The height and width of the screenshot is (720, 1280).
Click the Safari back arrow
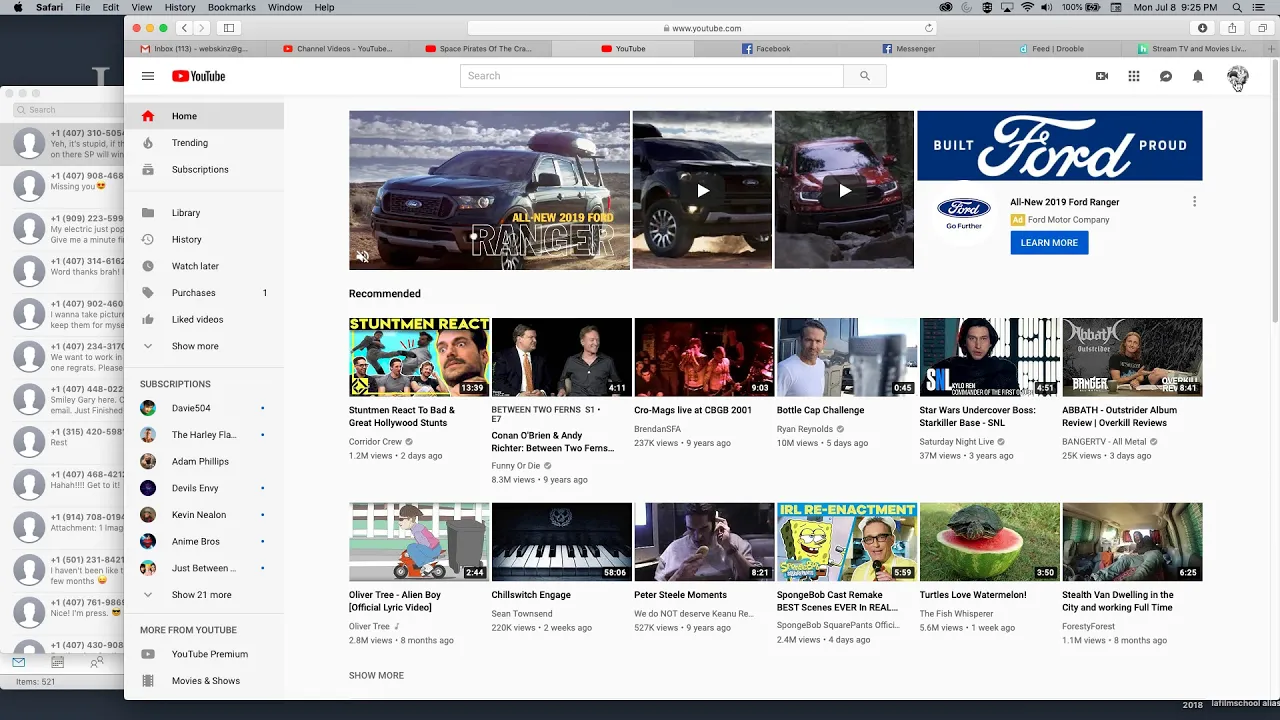(183, 28)
